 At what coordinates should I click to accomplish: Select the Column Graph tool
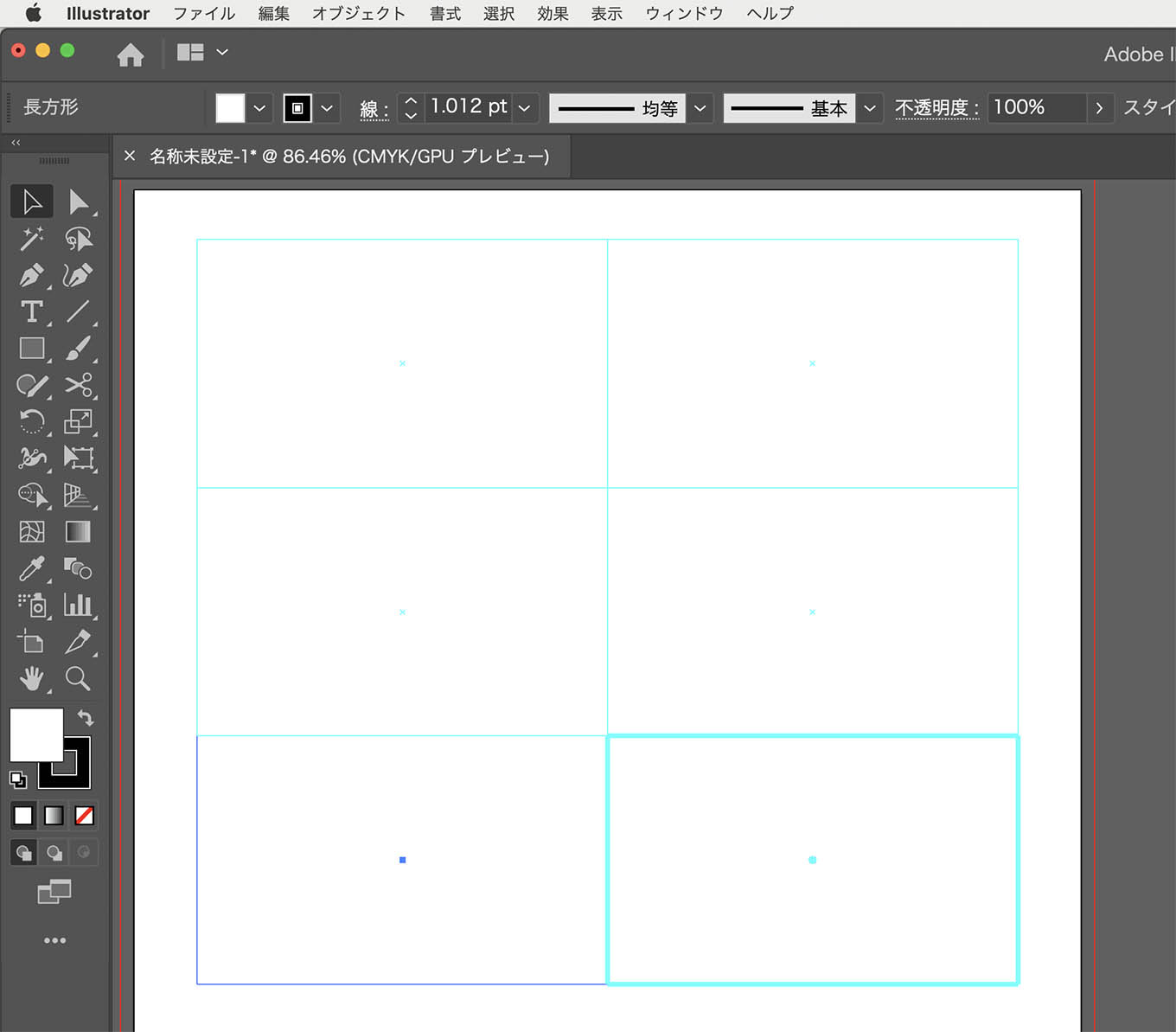point(78,605)
